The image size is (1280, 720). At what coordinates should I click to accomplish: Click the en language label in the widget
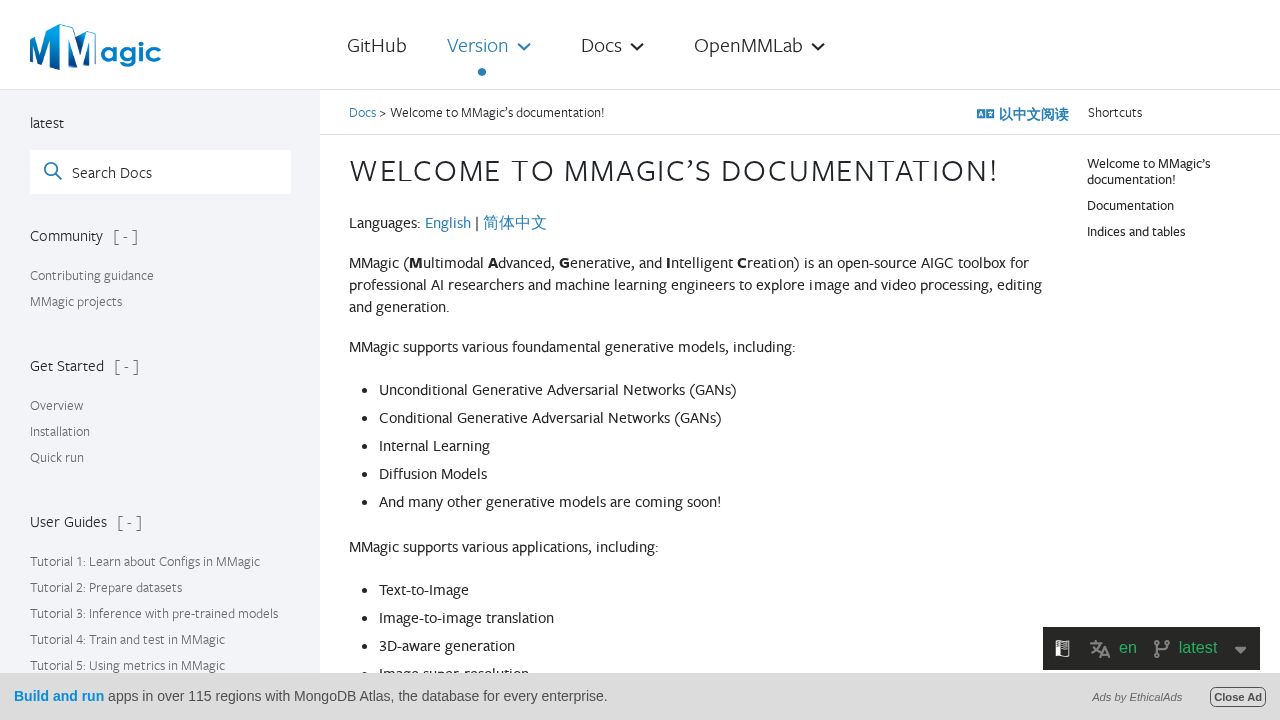(x=1127, y=648)
